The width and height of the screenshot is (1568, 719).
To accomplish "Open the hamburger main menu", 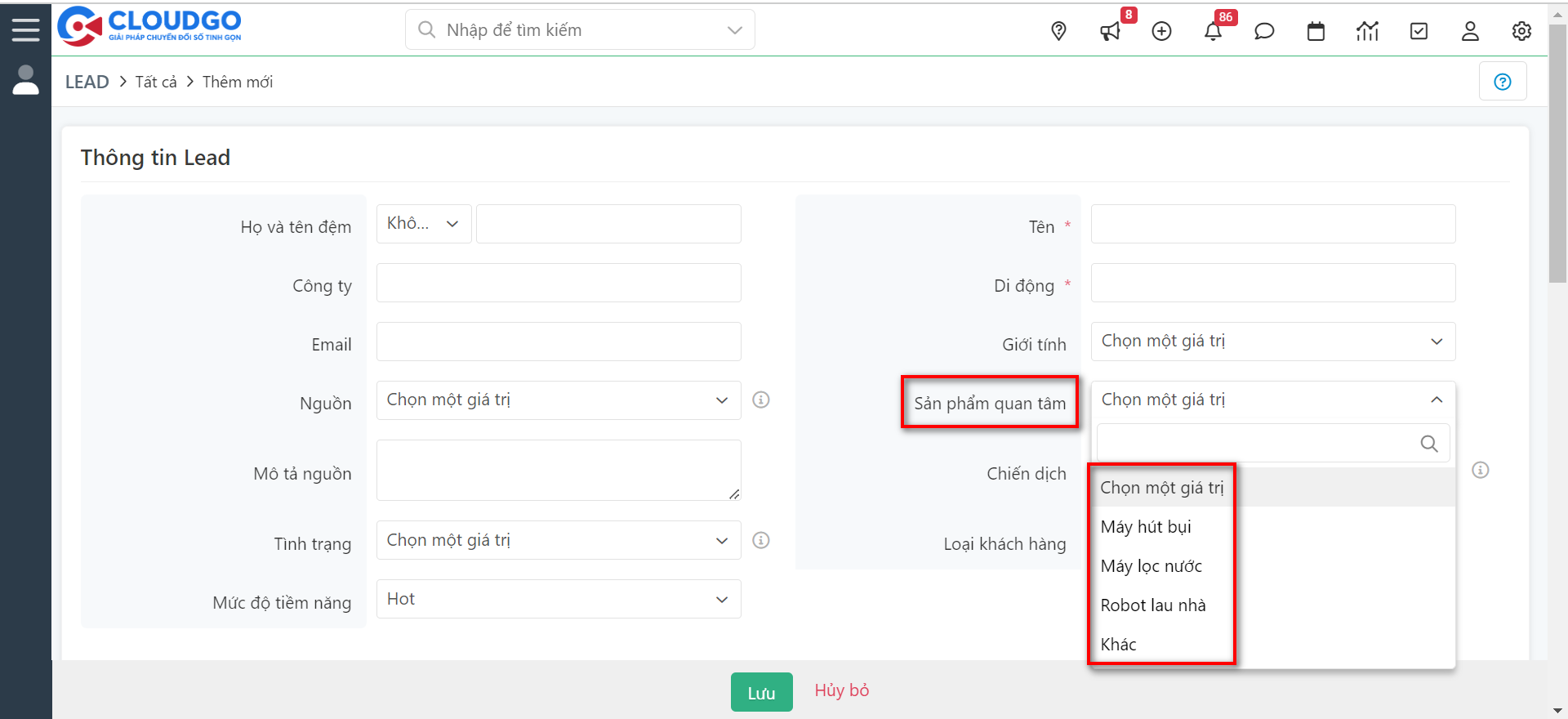I will pyautogui.click(x=25, y=30).
